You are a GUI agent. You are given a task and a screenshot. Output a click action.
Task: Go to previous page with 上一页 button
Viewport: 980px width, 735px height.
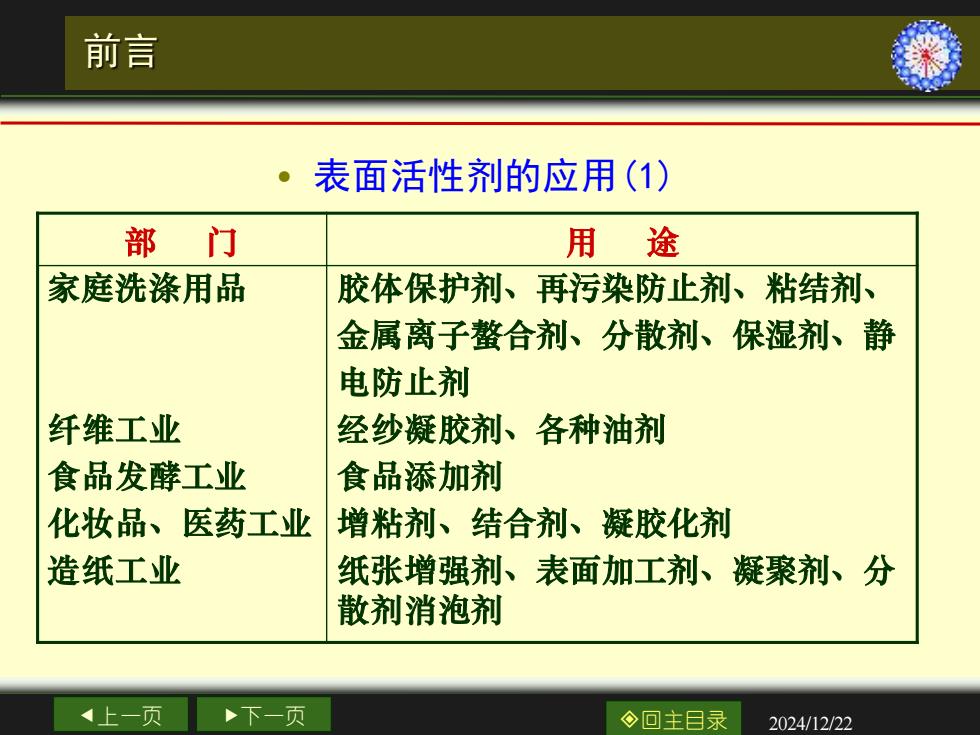121,716
